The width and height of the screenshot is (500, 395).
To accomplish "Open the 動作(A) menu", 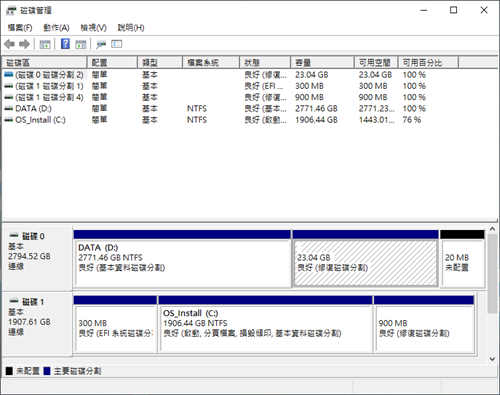I will pyautogui.click(x=56, y=28).
